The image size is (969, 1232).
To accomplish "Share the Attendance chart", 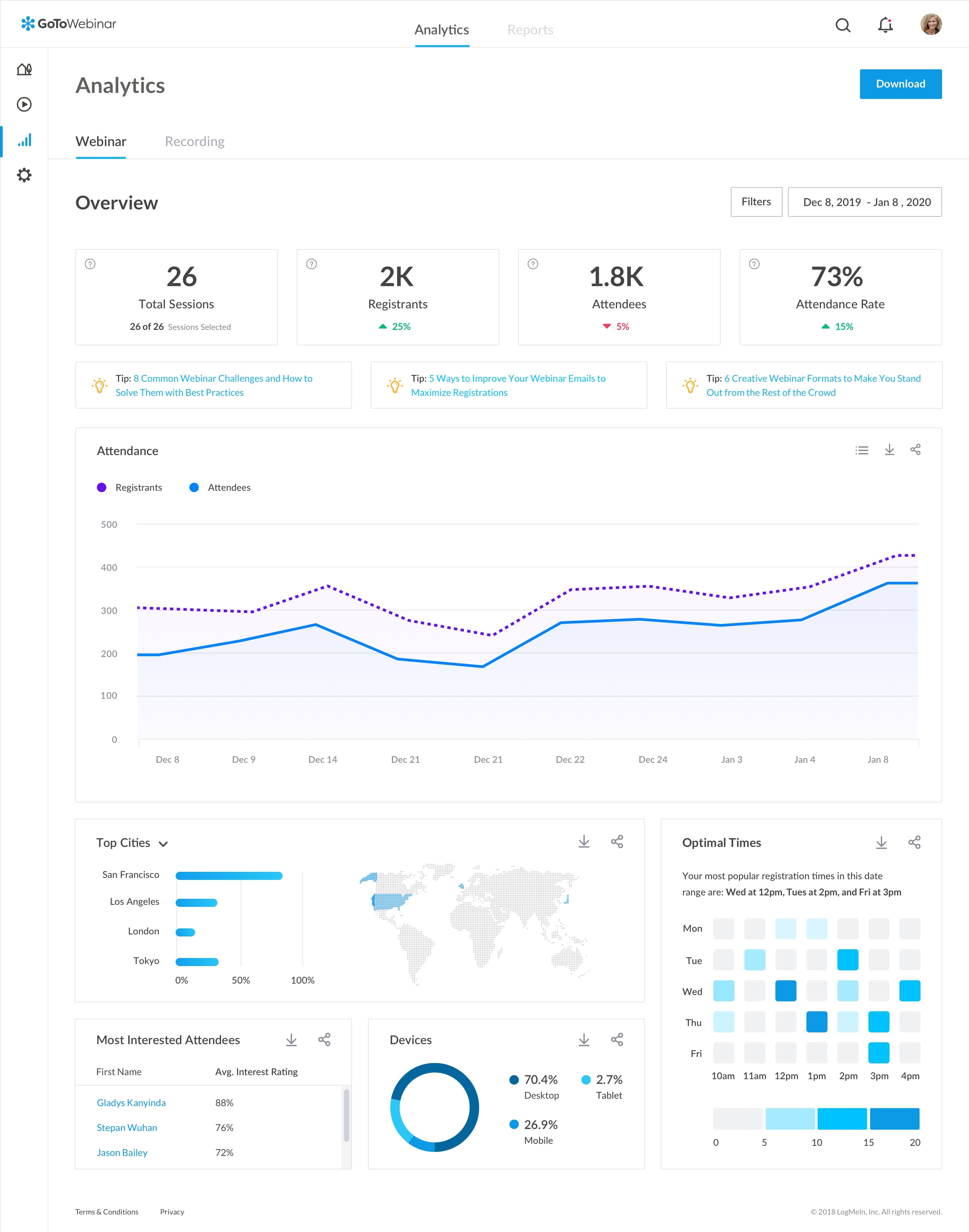I will pyautogui.click(x=915, y=449).
